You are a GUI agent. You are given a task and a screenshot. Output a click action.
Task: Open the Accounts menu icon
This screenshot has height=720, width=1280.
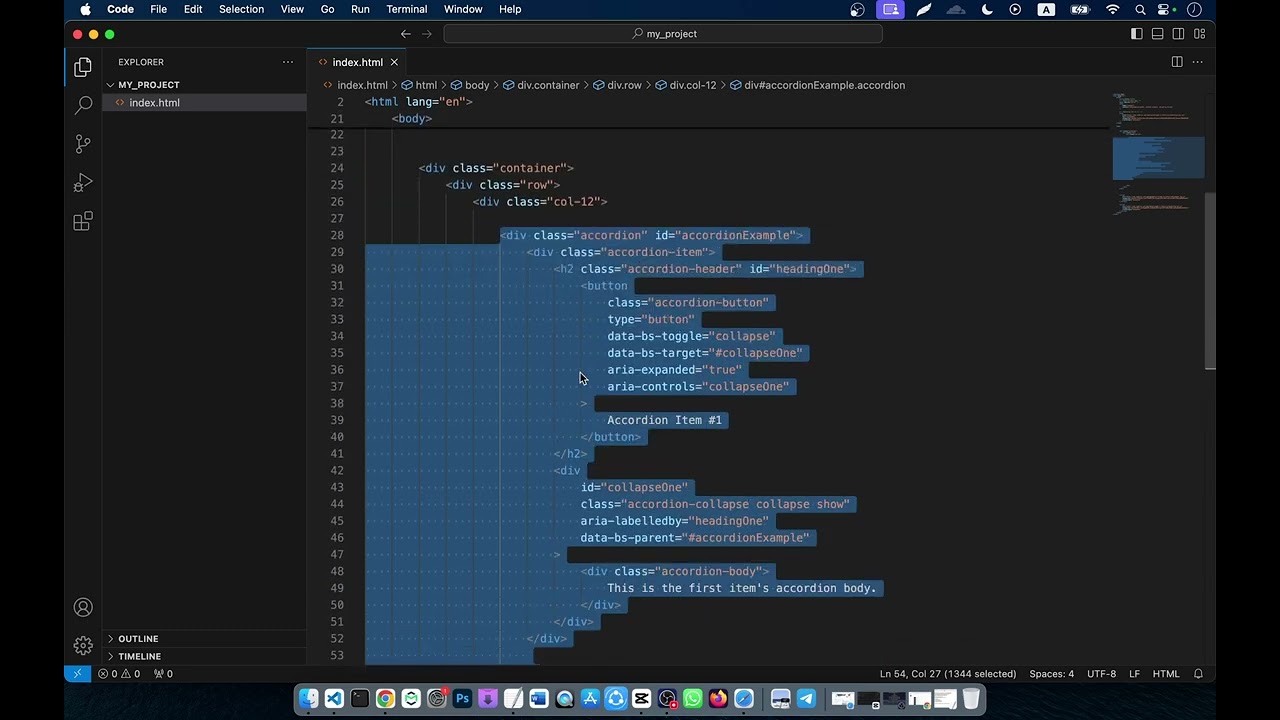click(83, 607)
